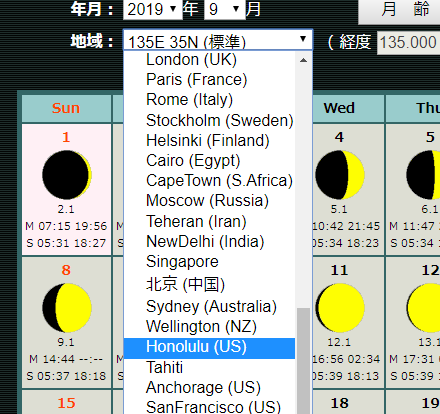Click moon times M 14:44 --:--
Screen dimensions: 440x414
[x=66, y=359]
